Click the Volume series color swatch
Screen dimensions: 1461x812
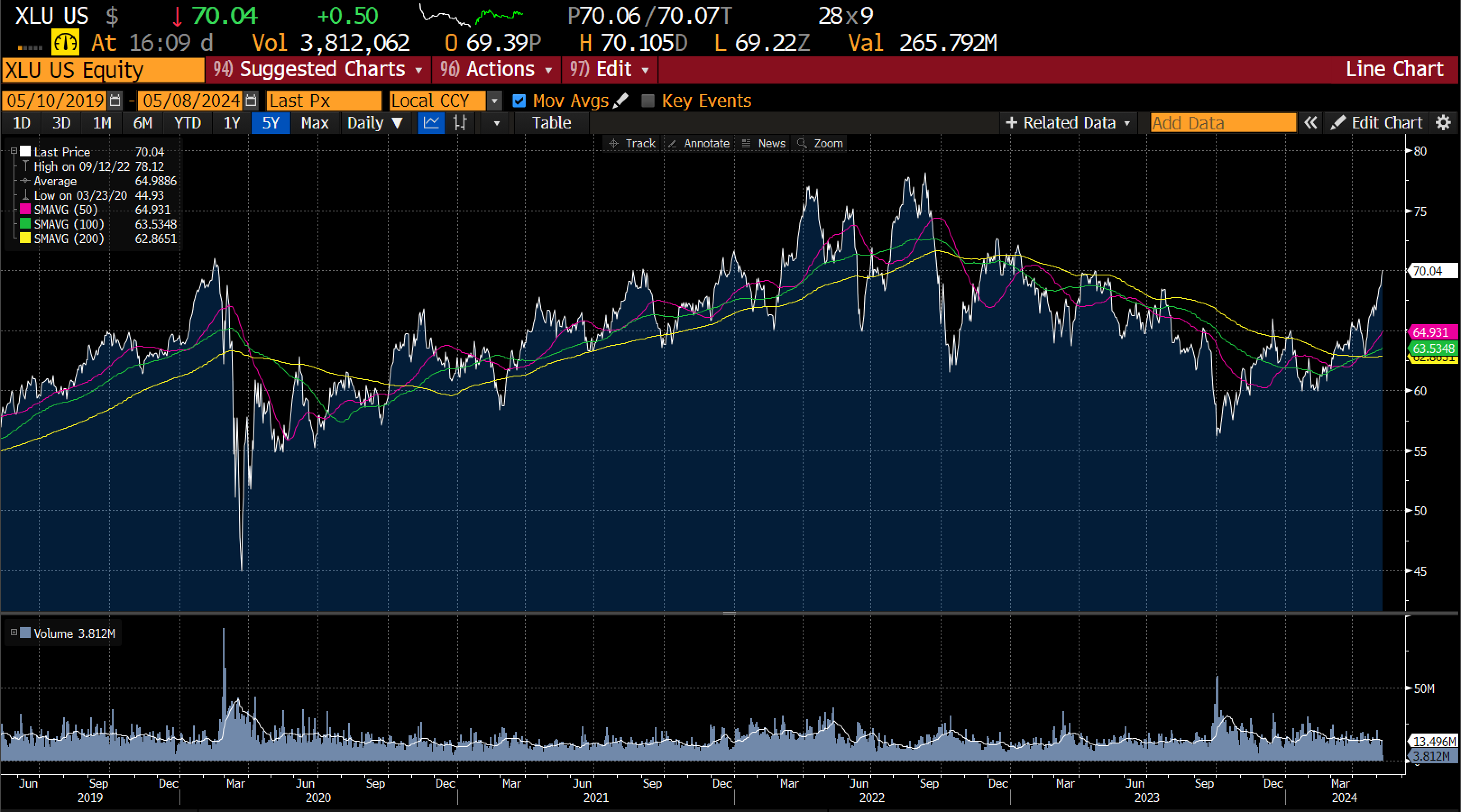[x=25, y=632]
